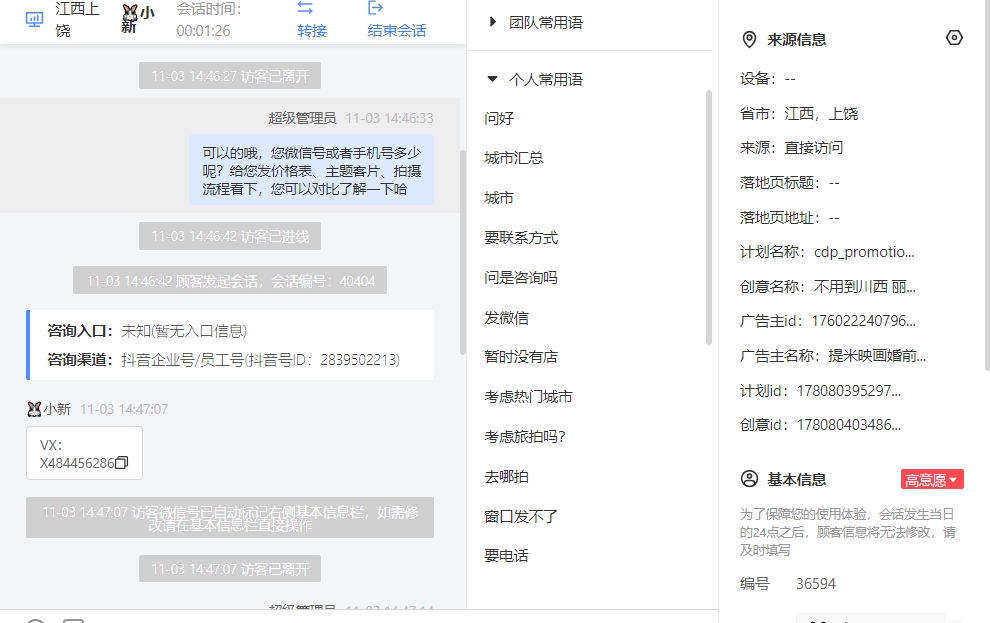
Task: Choose the 暂时没有店 quick phrase
Action: tap(521, 357)
